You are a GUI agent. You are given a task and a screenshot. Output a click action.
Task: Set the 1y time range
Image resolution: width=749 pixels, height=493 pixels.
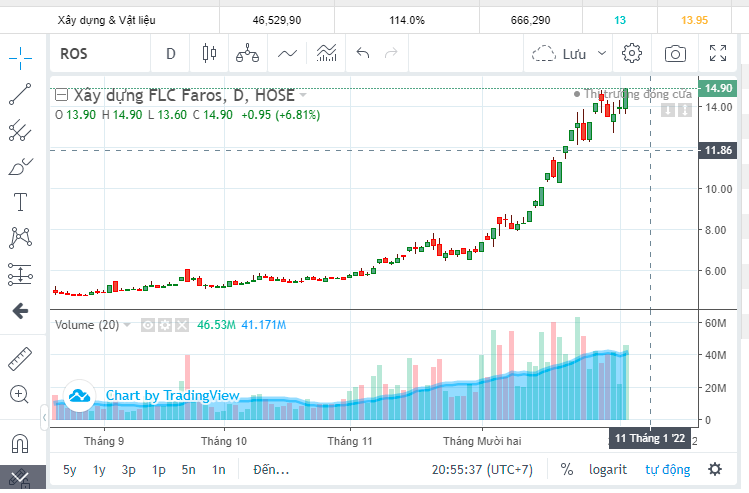click(x=99, y=470)
